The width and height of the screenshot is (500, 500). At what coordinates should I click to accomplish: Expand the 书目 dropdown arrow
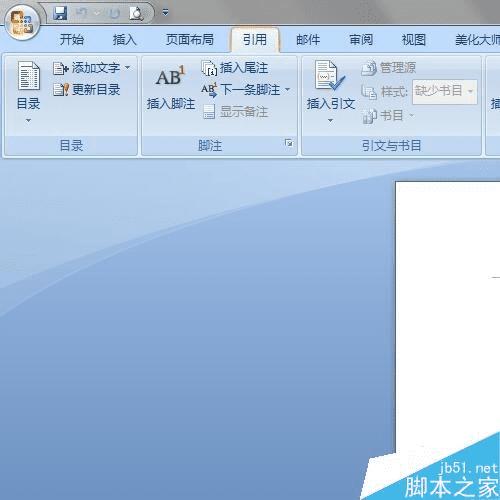(x=411, y=116)
